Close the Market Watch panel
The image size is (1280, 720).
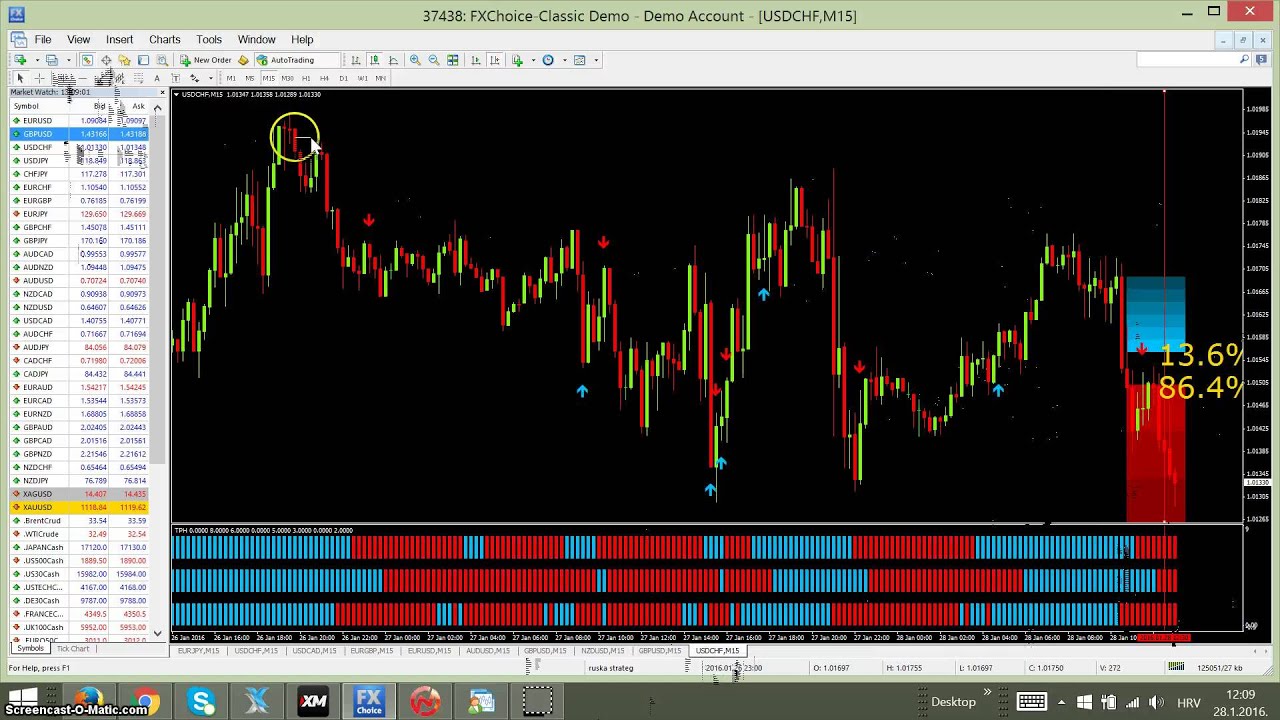tap(162, 92)
